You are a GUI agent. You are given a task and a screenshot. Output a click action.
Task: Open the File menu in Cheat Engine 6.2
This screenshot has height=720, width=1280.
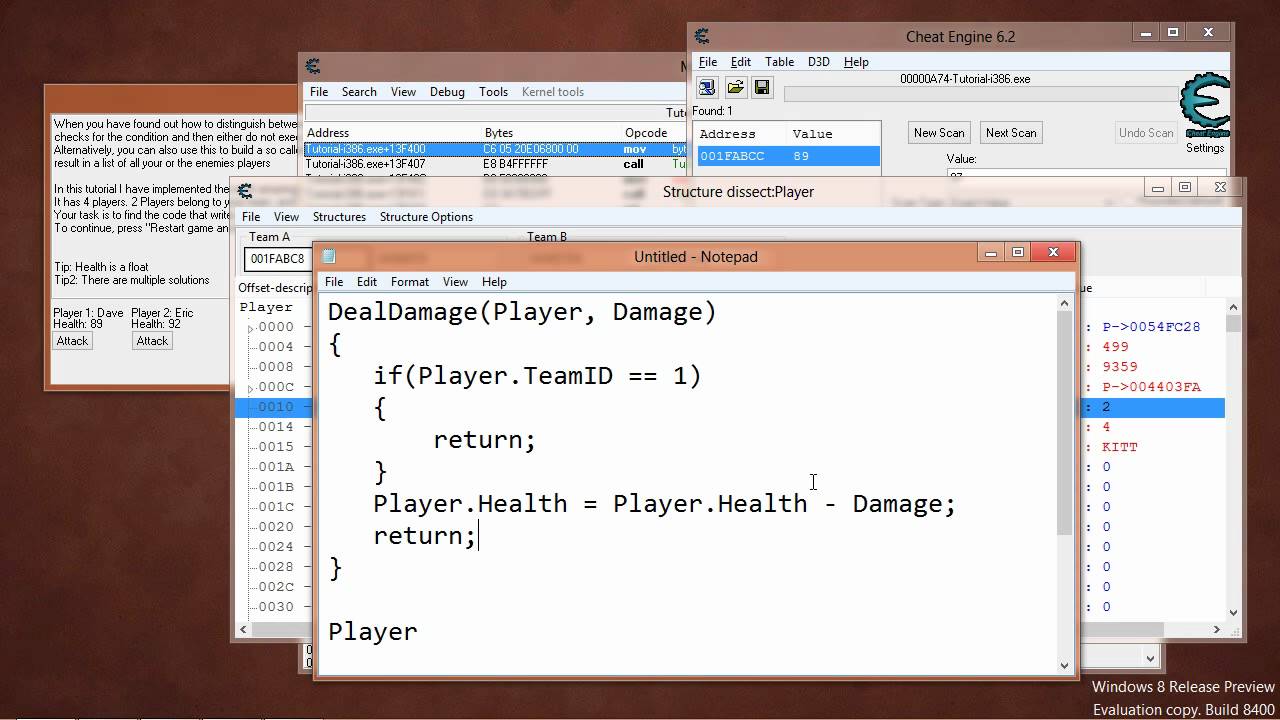coord(708,62)
